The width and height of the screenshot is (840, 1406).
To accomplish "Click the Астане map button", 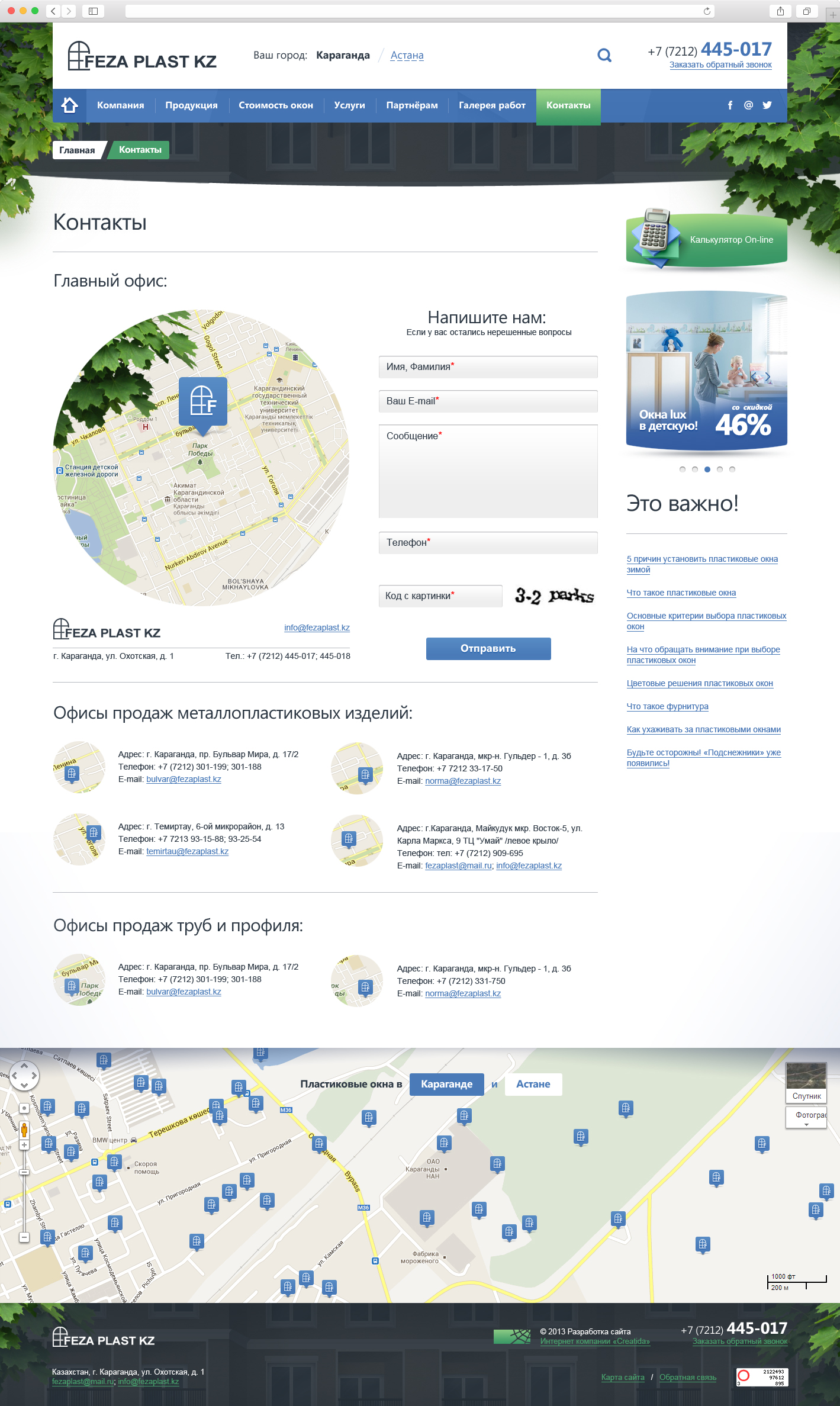I will (x=533, y=1085).
